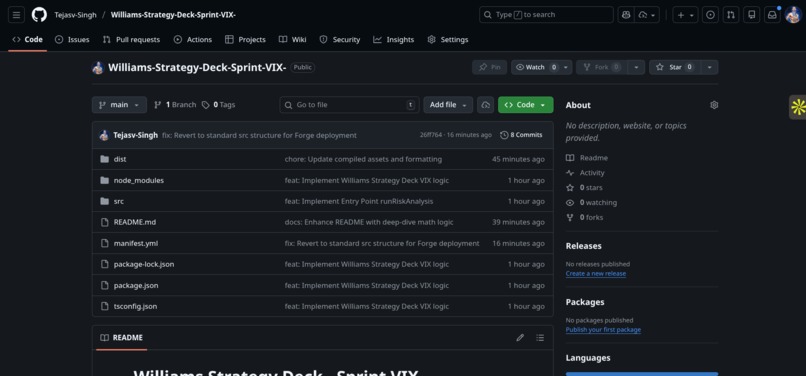Open the Security tab
The height and width of the screenshot is (376, 806).
coord(340,40)
